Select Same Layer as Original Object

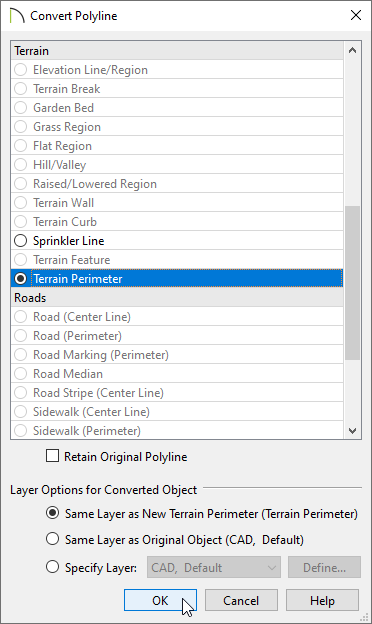[53, 539]
